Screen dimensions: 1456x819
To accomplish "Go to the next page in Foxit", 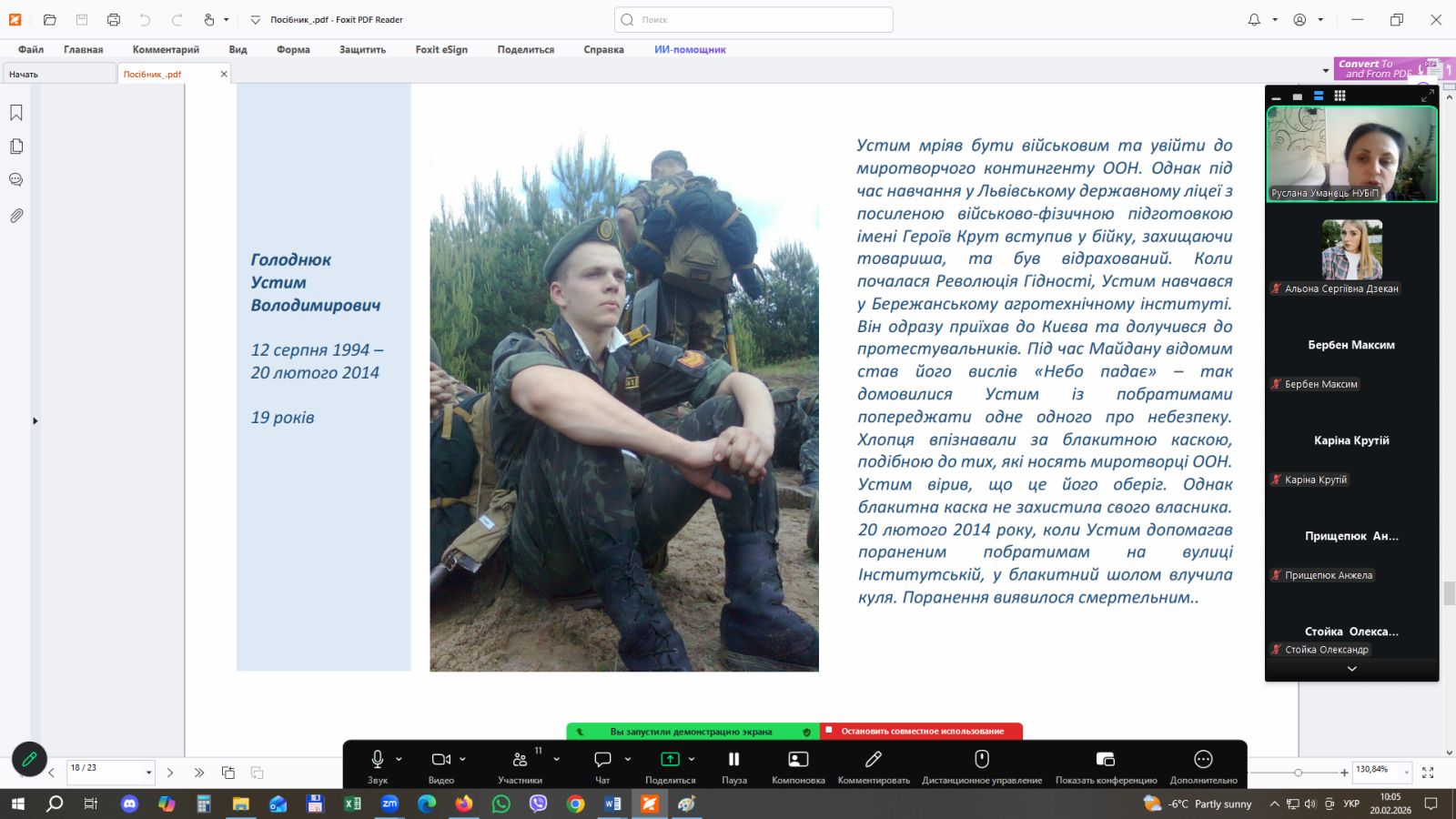I will 170,773.
